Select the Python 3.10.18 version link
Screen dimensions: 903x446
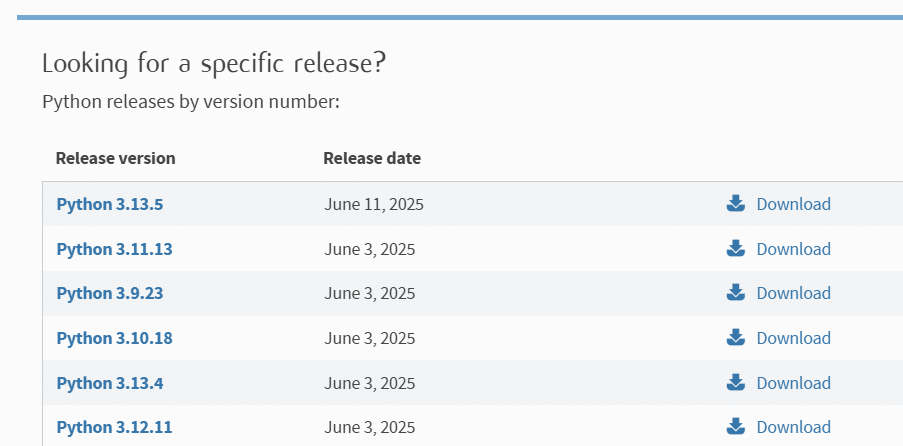pos(114,338)
